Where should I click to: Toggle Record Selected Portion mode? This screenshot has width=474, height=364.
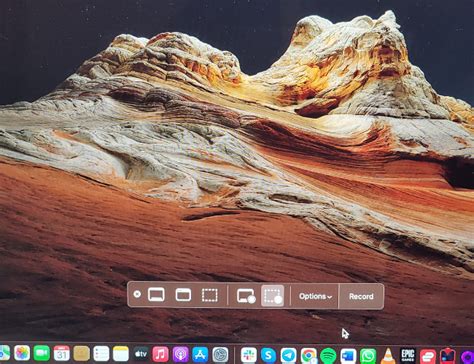(273, 296)
